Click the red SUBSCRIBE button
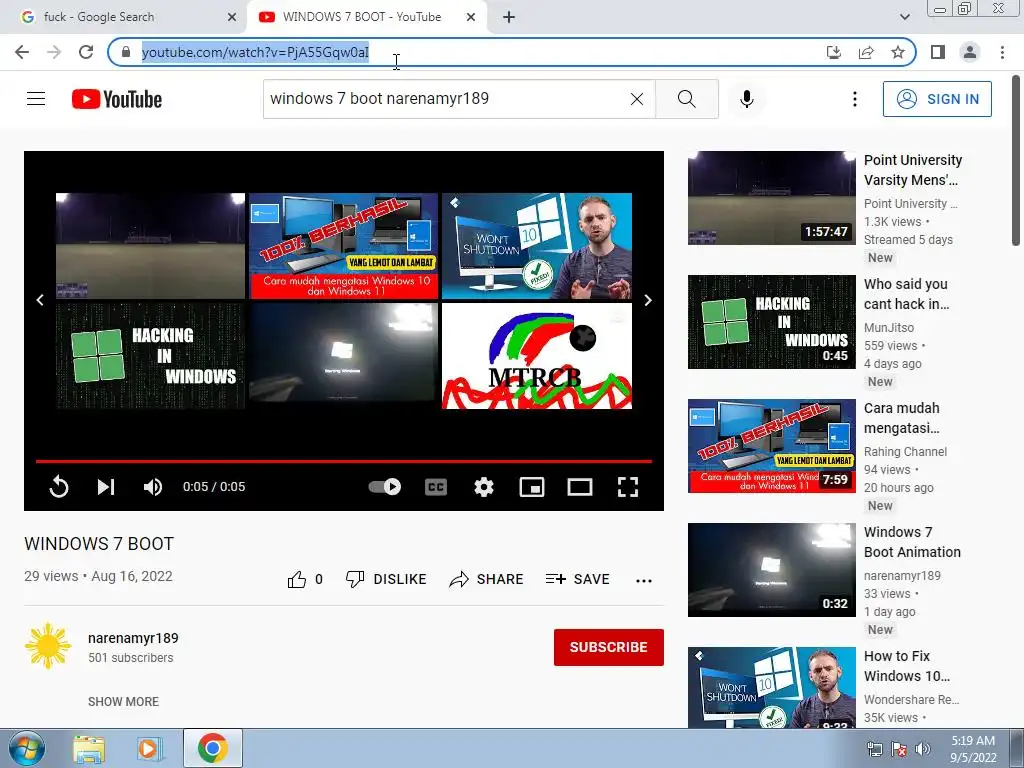This screenshot has height=768, width=1024. click(x=609, y=647)
